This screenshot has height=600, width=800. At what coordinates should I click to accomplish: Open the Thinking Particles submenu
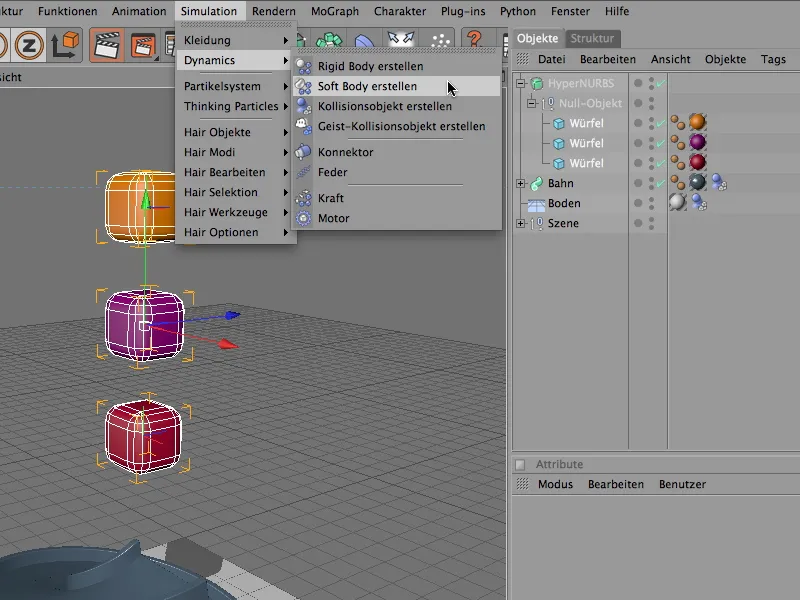click(x=235, y=106)
